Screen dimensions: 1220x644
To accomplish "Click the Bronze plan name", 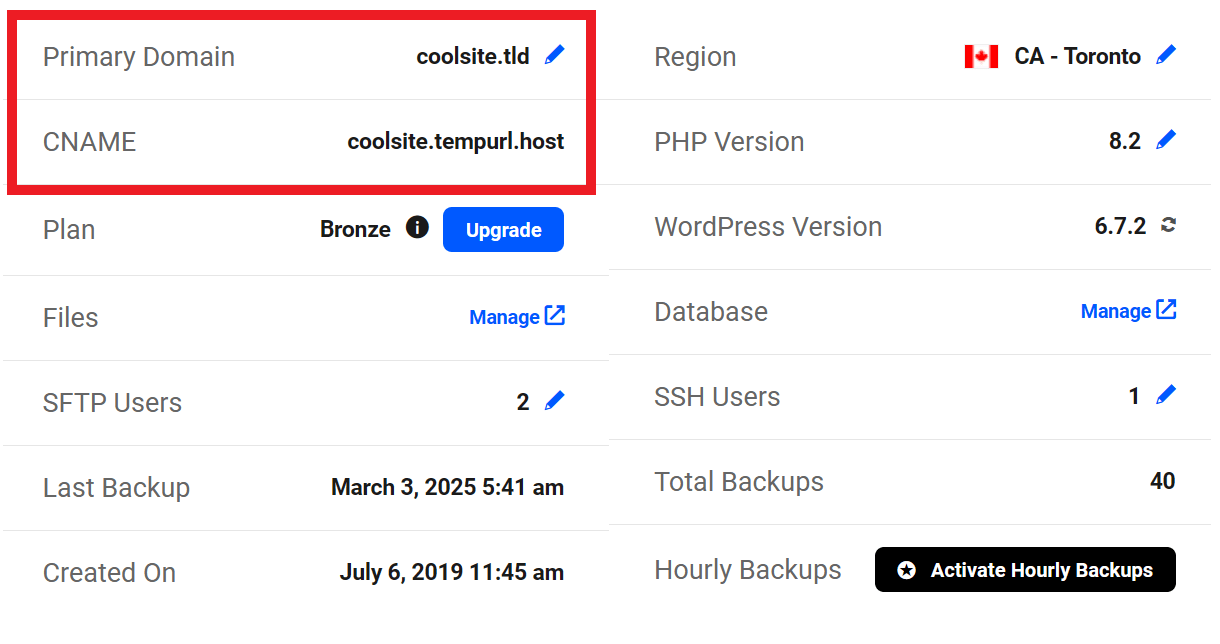I will 355,229.
